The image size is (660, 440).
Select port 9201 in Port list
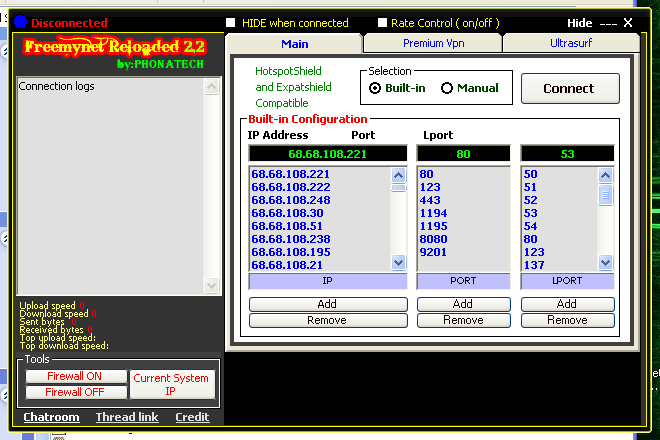click(433, 252)
